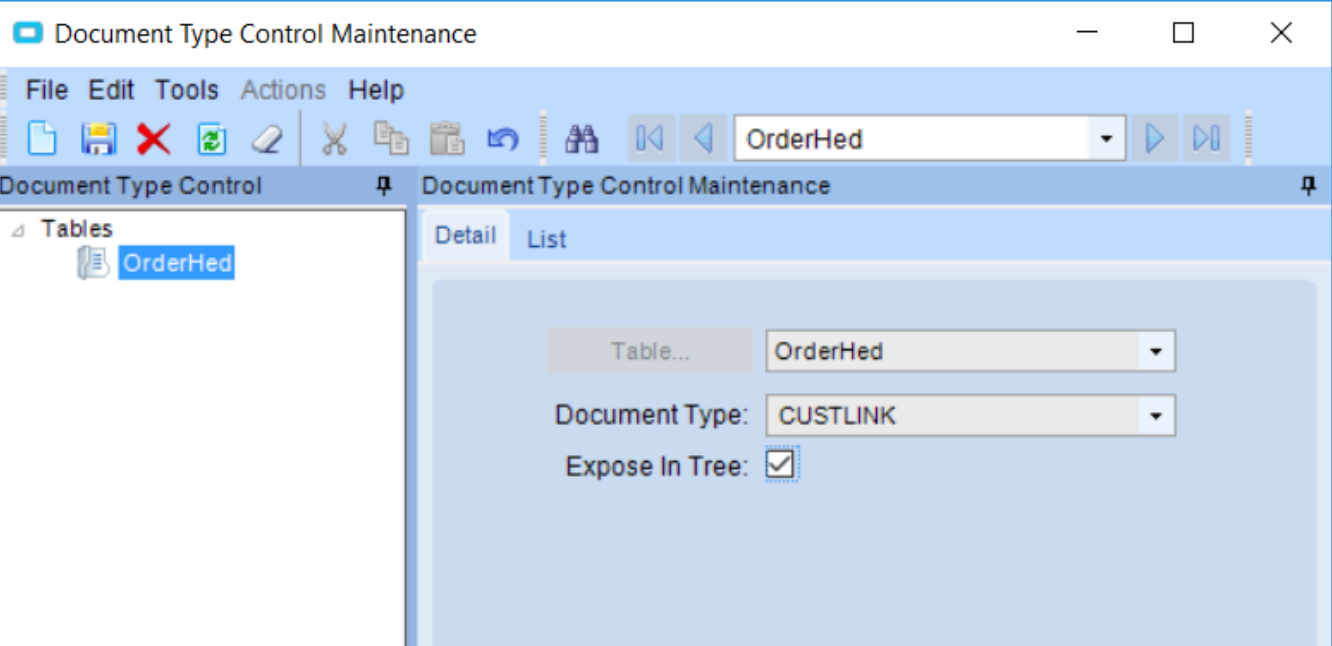
Task: Refresh data with green arrows icon
Action: tap(211, 138)
